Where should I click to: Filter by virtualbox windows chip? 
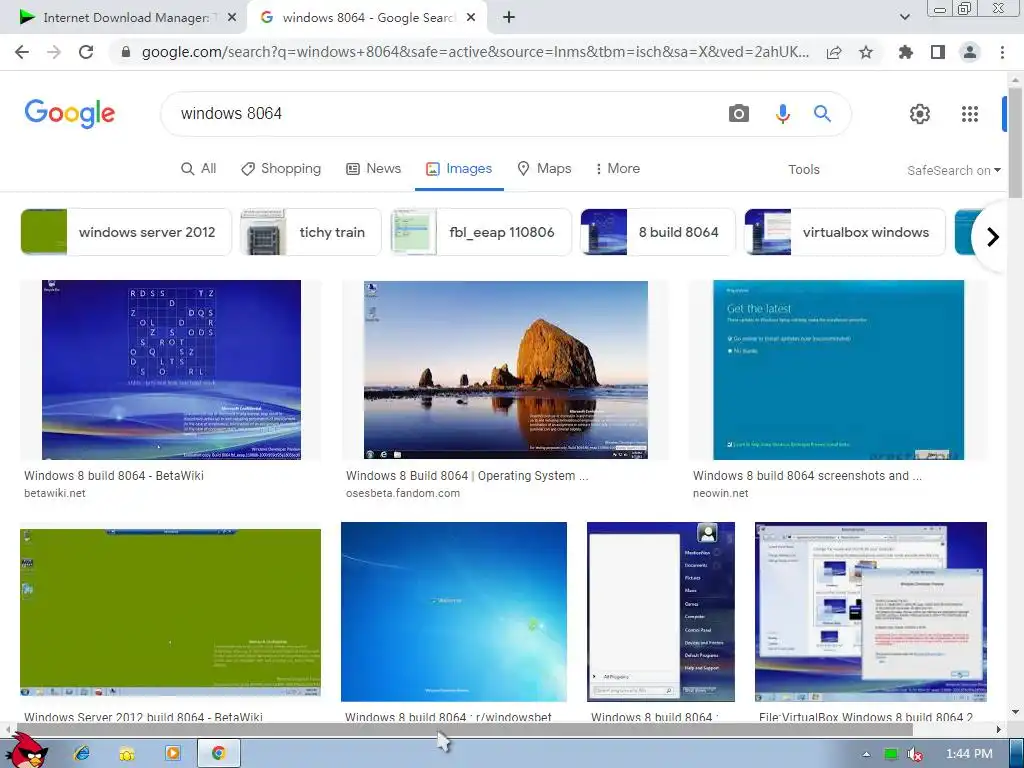click(x=845, y=232)
